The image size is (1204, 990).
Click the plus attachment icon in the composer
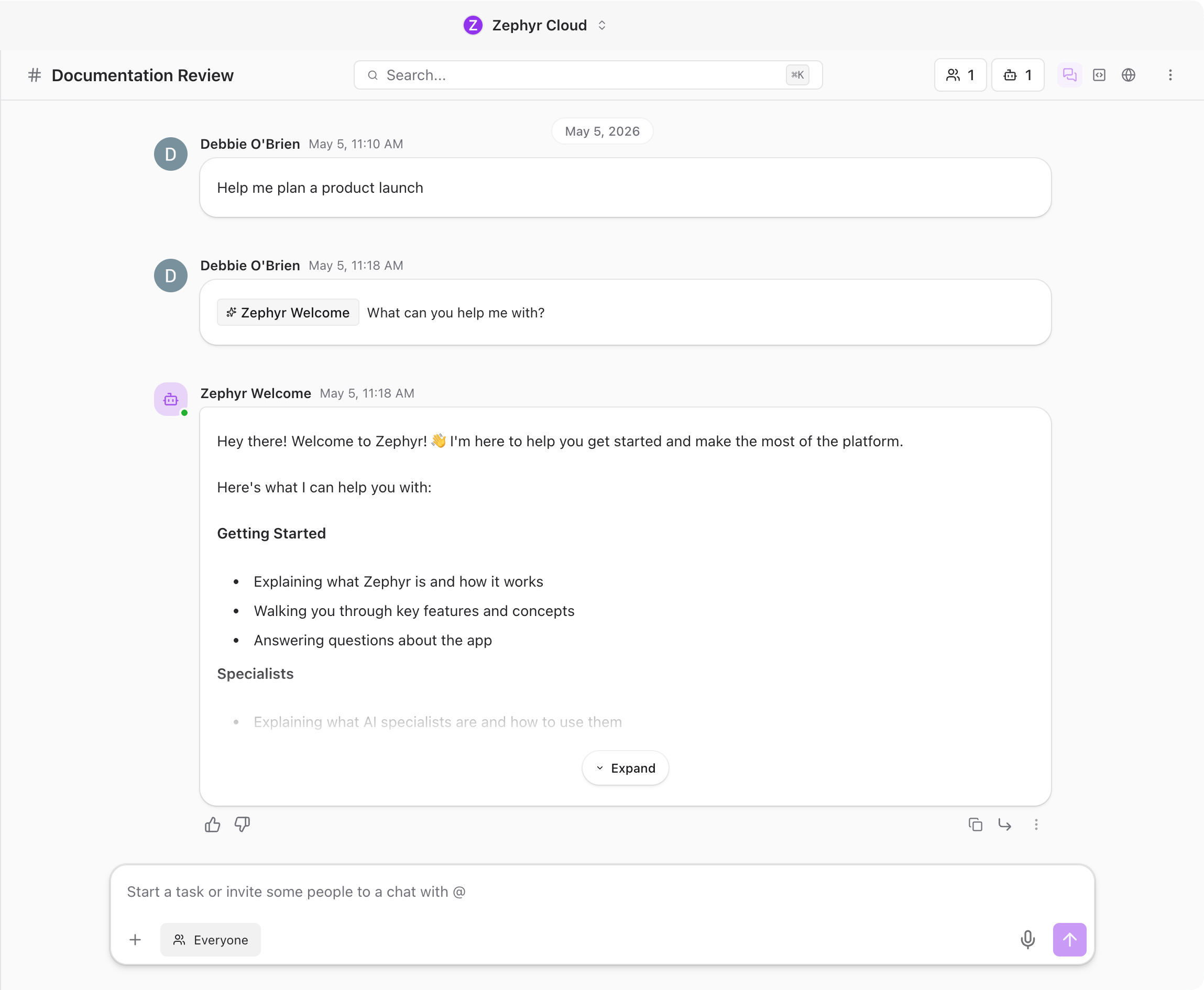point(135,939)
